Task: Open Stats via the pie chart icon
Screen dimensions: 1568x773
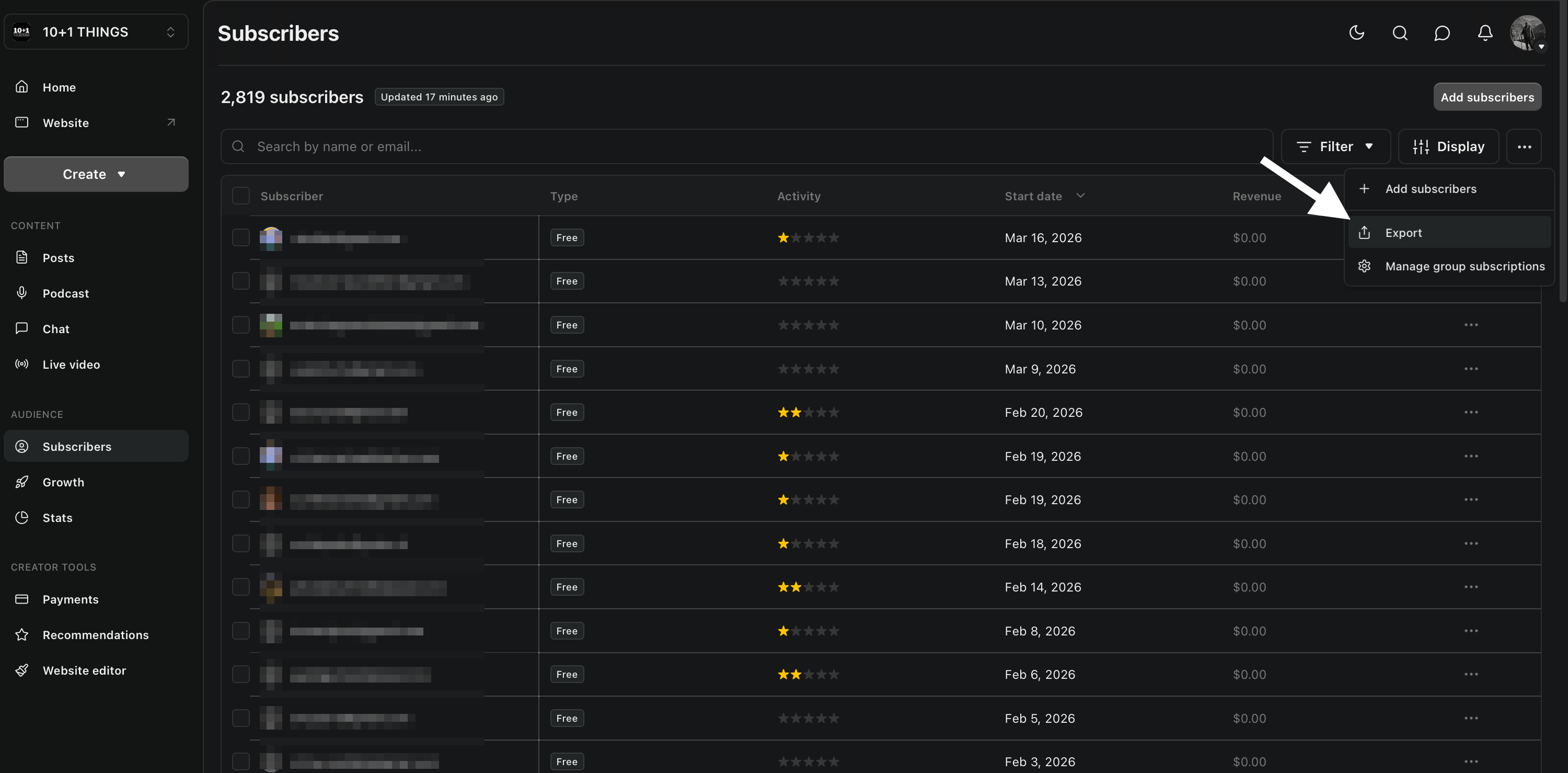Action: coord(22,517)
